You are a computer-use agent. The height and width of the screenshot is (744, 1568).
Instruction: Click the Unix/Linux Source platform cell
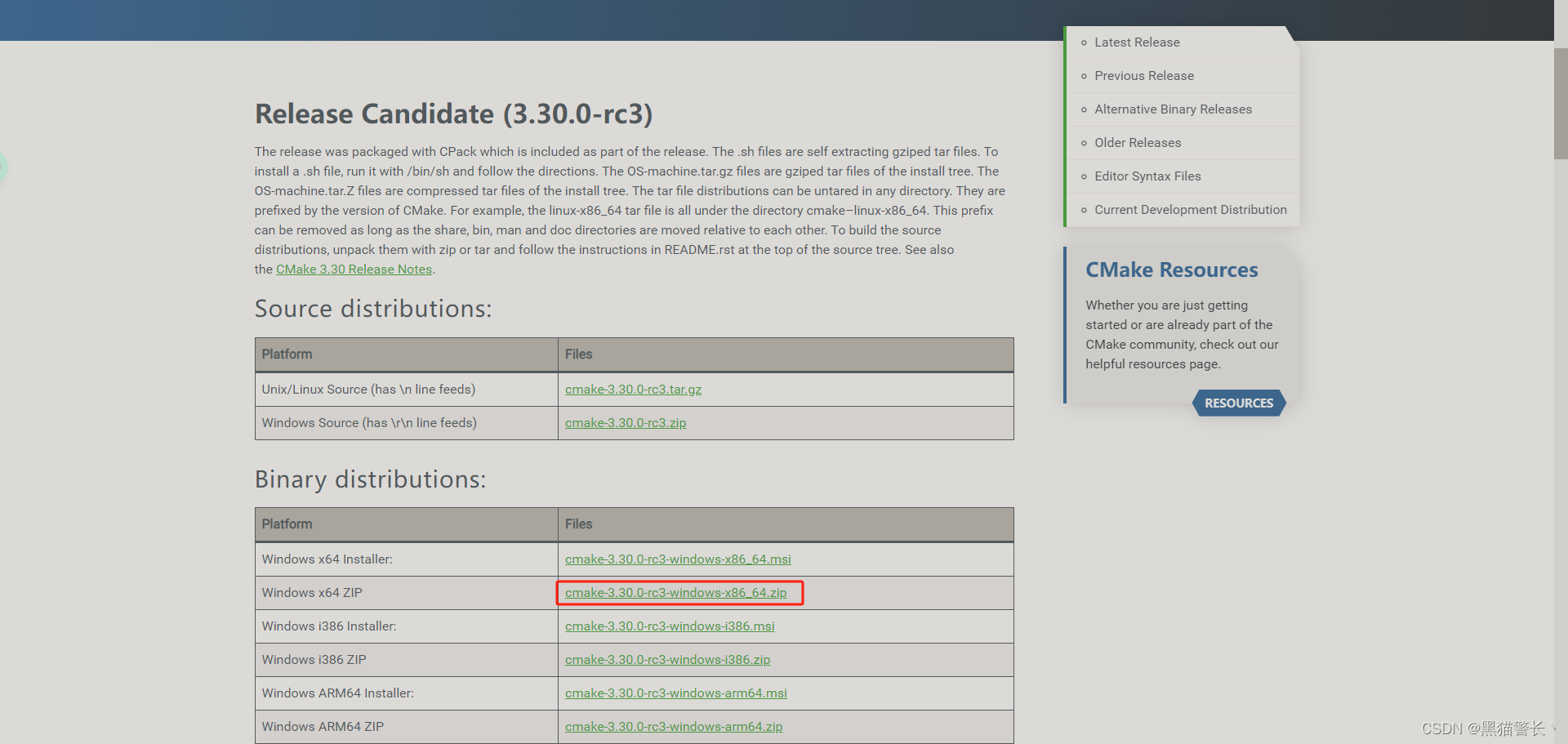pos(407,390)
